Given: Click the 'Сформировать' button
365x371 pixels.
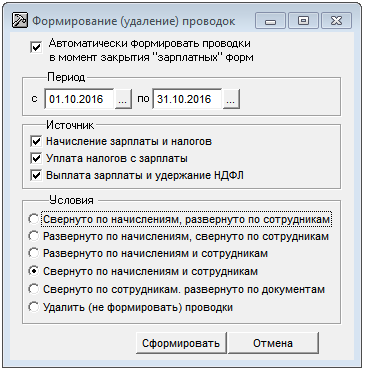Looking at the screenshot, I should point(181,343).
